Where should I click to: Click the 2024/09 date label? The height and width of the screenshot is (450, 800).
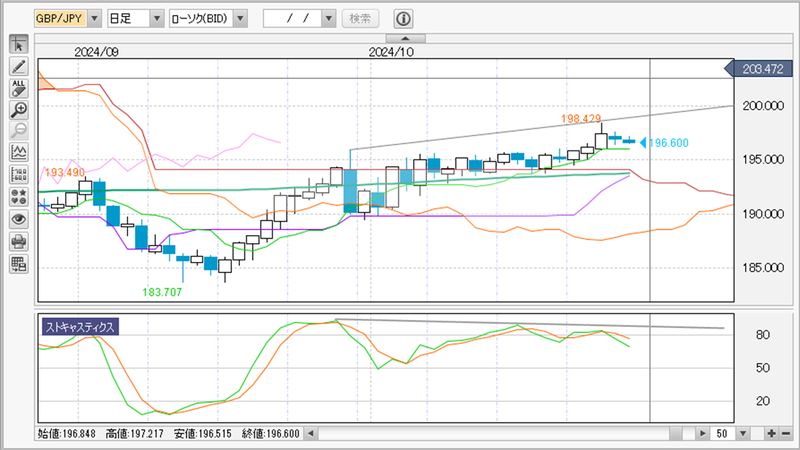pos(96,52)
